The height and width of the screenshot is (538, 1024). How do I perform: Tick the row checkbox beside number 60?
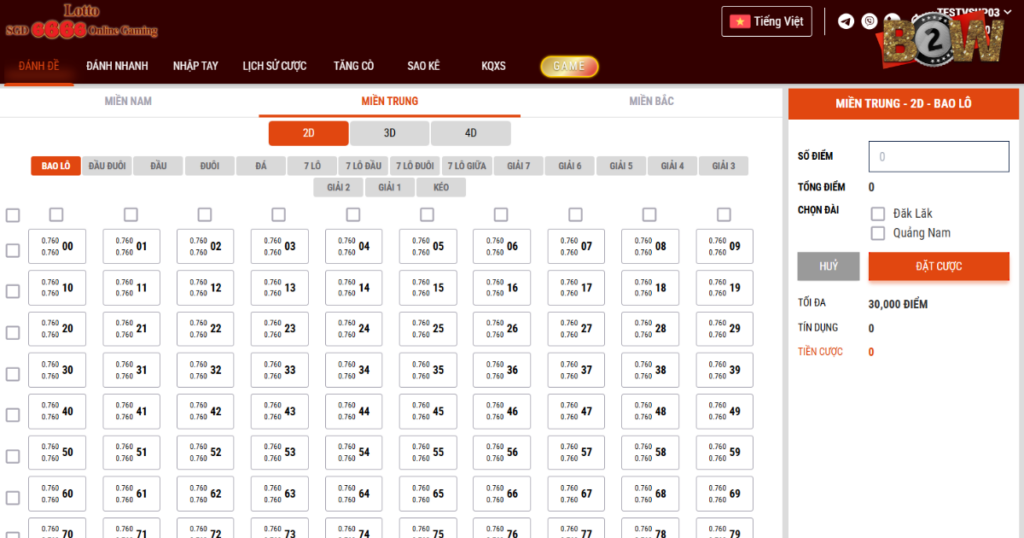click(x=12, y=498)
